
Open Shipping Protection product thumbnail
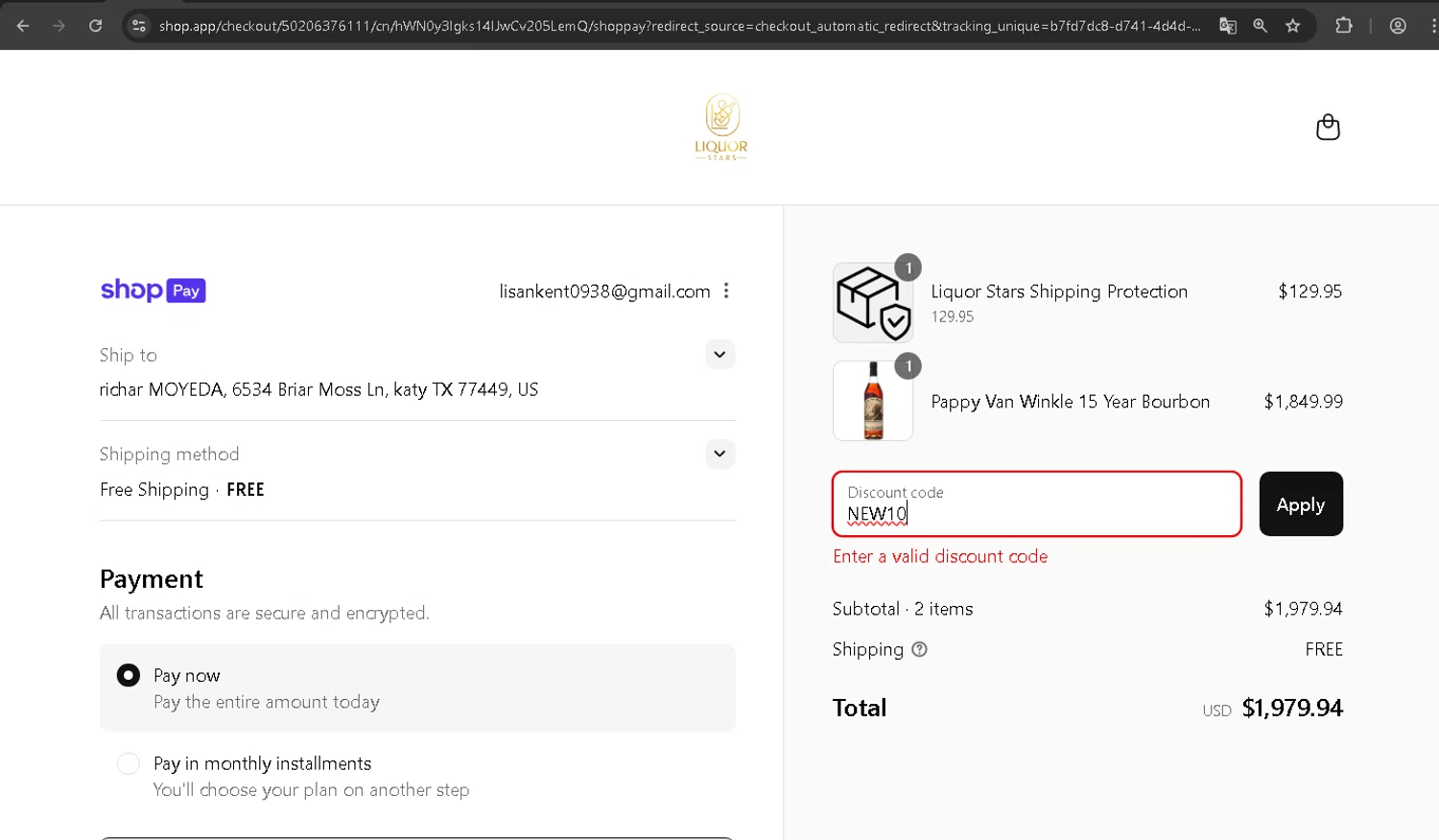tap(873, 303)
